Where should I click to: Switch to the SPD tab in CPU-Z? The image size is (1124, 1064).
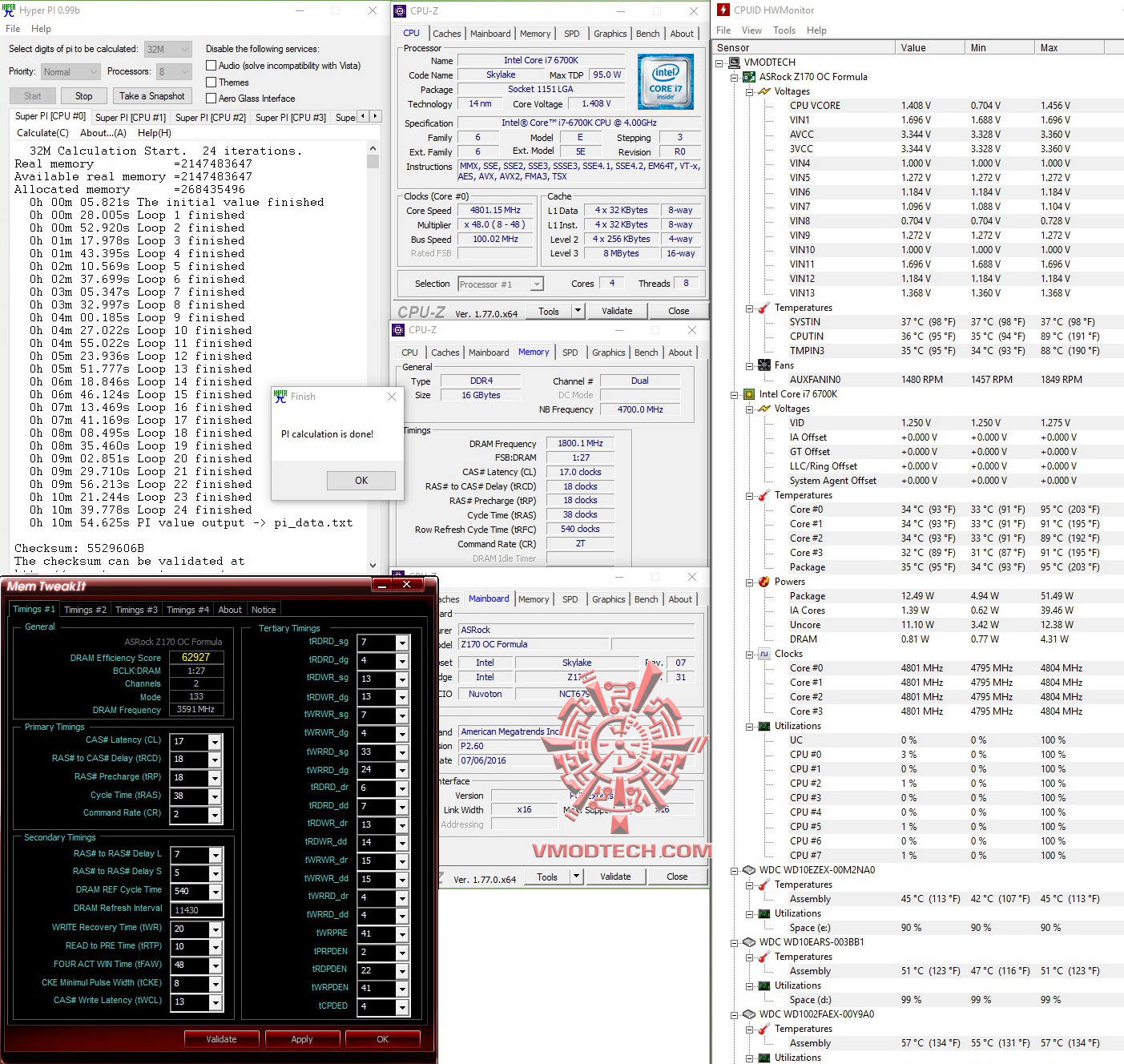[572, 33]
